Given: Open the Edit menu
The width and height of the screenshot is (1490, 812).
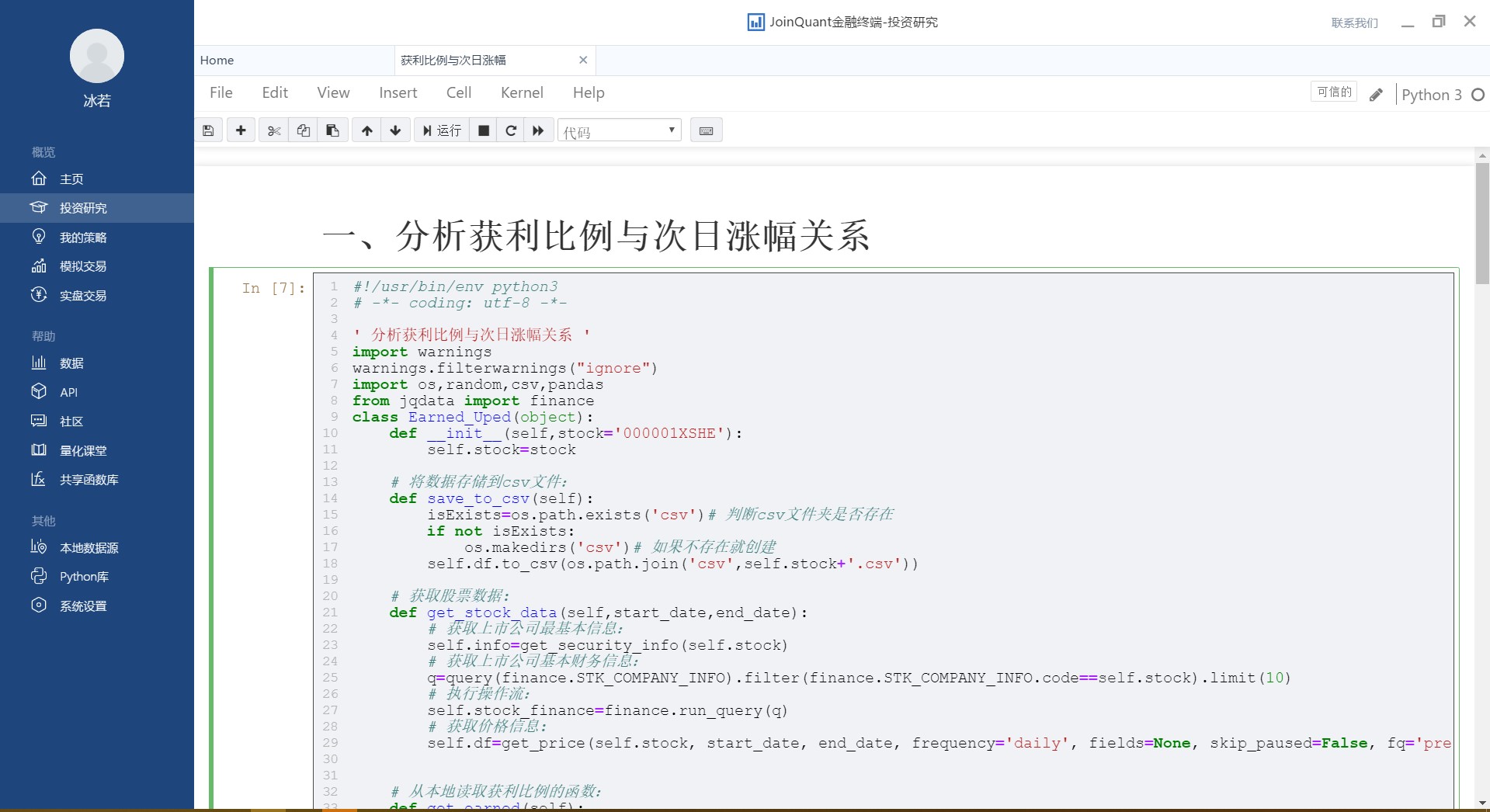Looking at the screenshot, I should click(275, 92).
